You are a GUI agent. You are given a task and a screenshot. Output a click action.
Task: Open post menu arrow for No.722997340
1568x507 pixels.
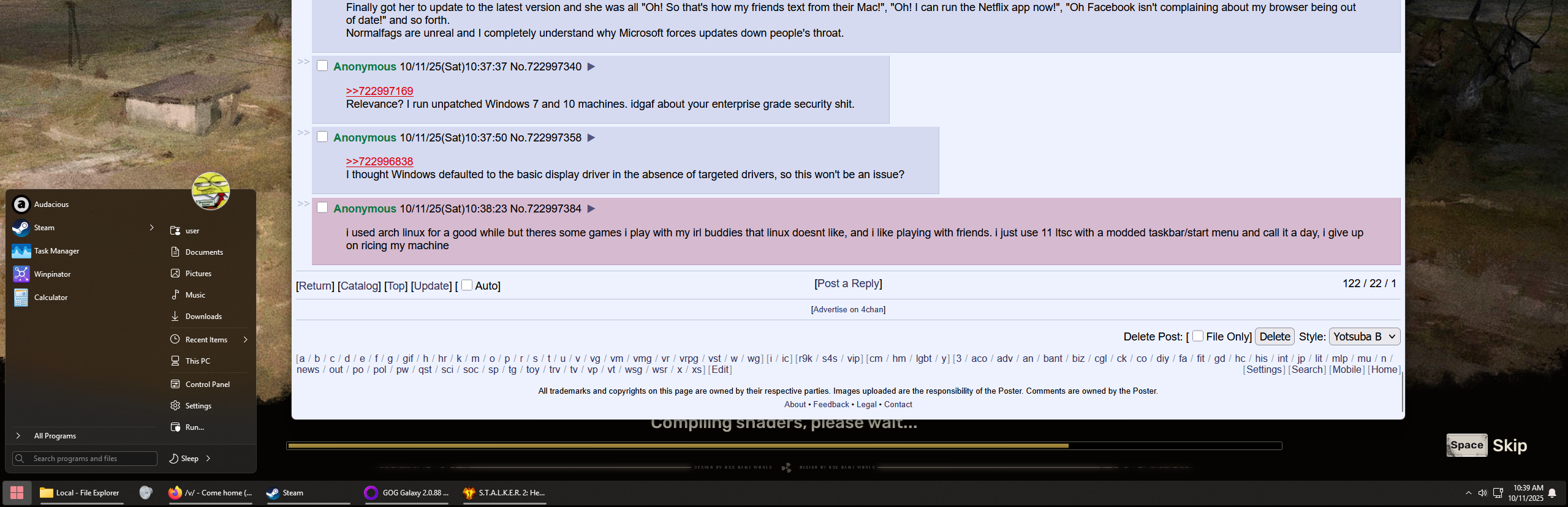tap(591, 67)
